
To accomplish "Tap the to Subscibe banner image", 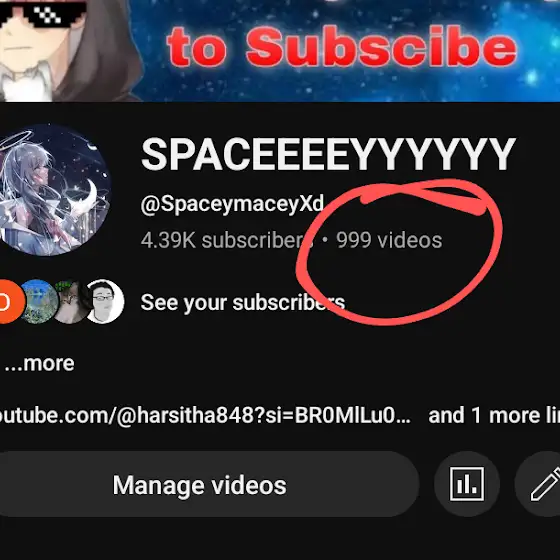I will click(342, 47).
